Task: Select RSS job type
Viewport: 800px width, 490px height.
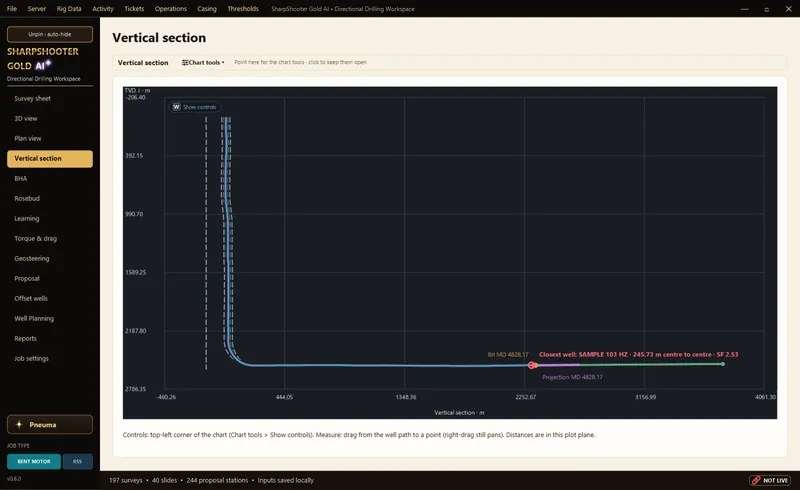Action: (x=78, y=461)
